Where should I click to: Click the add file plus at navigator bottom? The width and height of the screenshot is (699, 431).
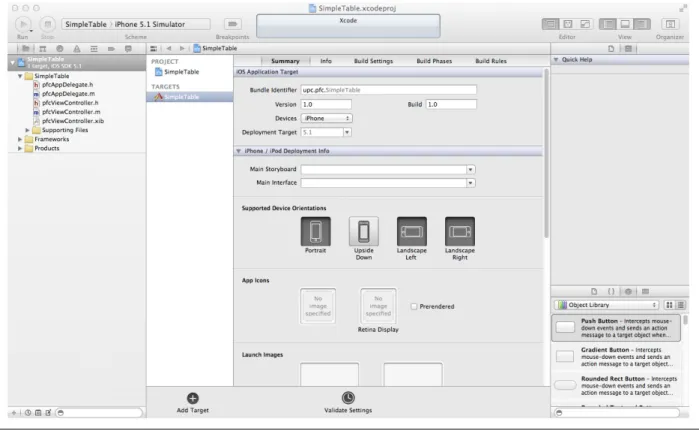point(14,413)
